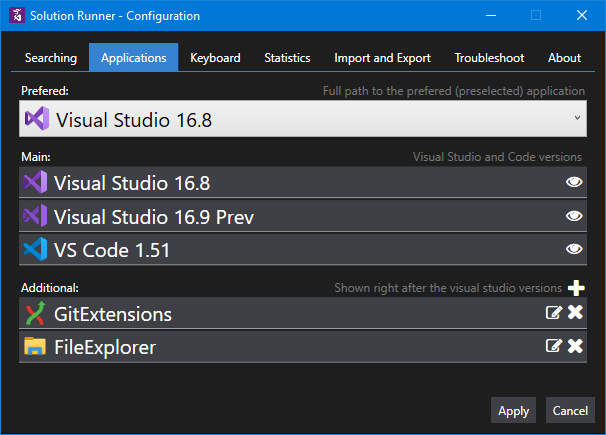Remove the GitExtensions entry

(x=576, y=313)
